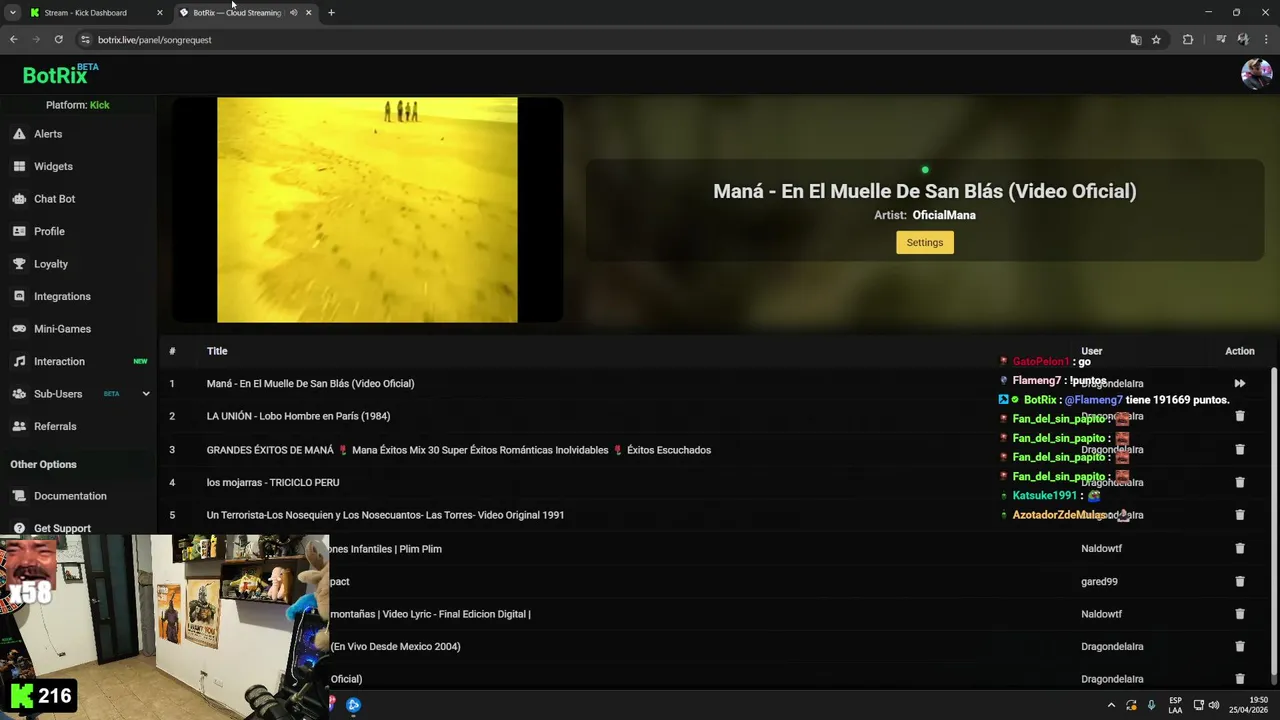Image resolution: width=1280 pixels, height=720 pixels.
Task: Open Chrome profile avatar
Action: point(1243,40)
